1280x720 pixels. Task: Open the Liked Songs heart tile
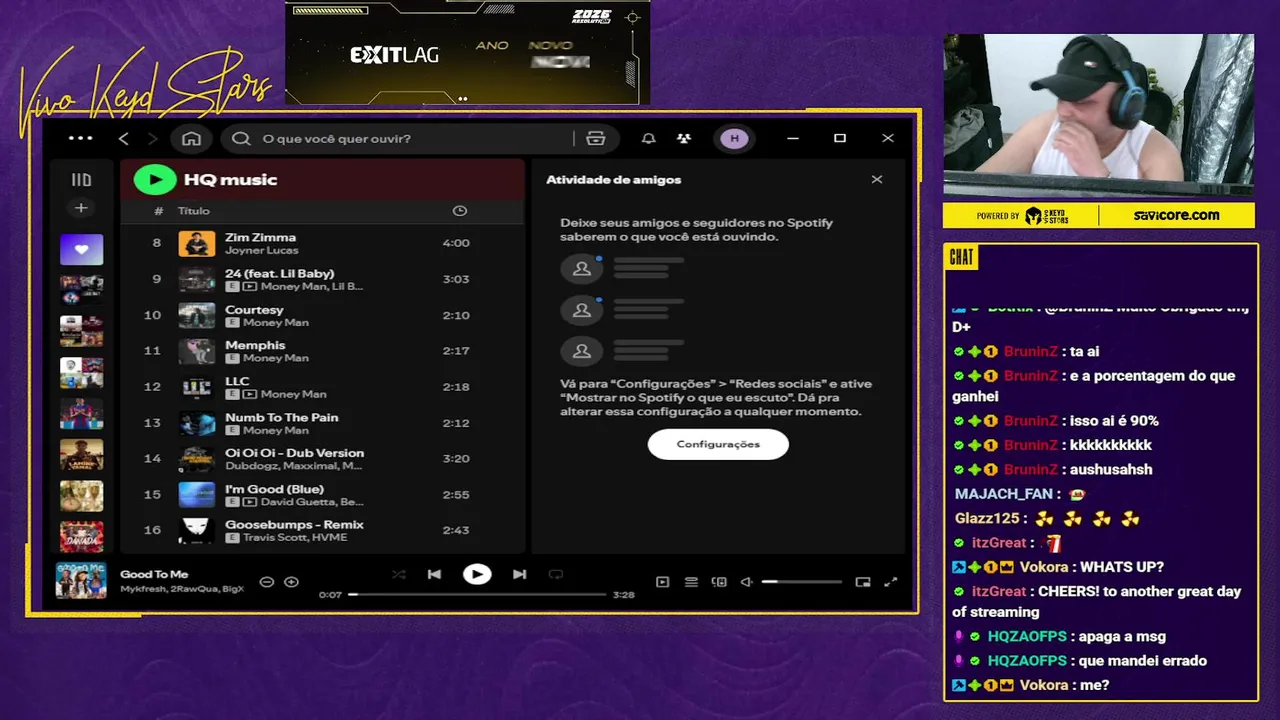[x=81, y=249]
